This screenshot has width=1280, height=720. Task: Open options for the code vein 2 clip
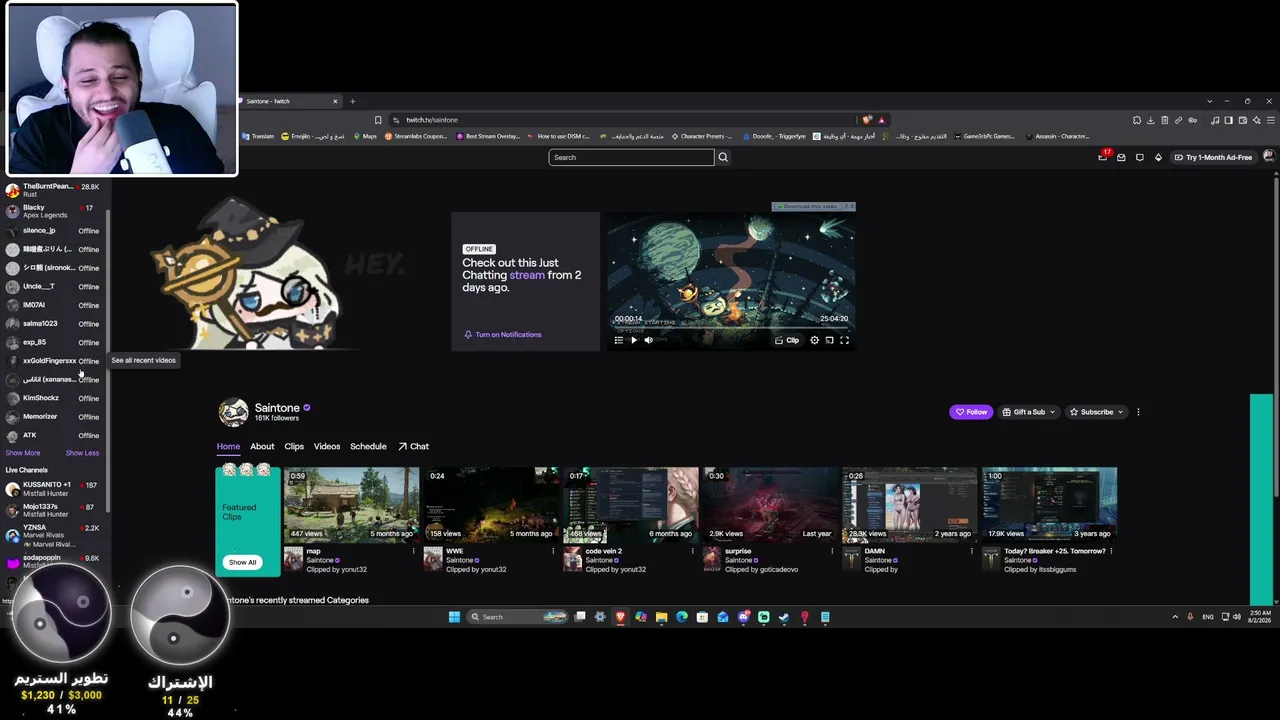click(692, 551)
